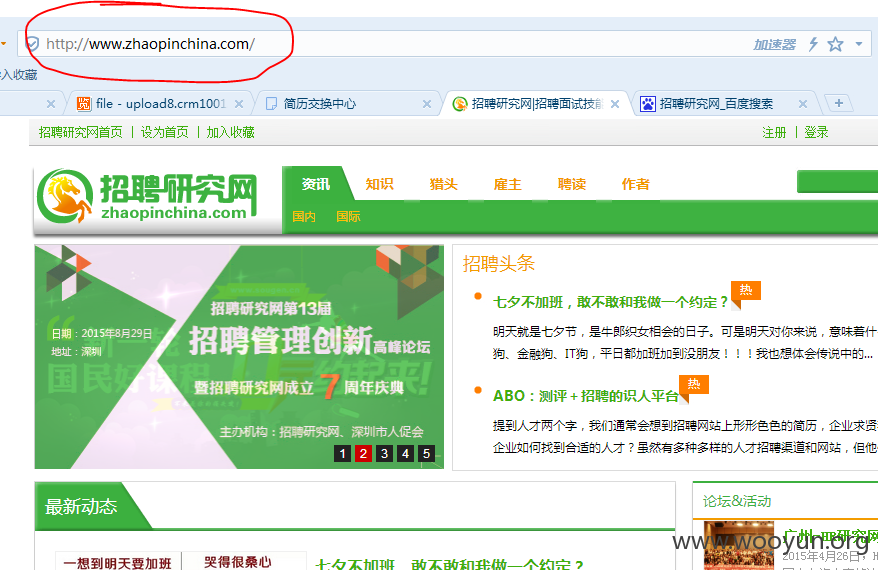The height and width of the screenshot is (570, 878).
Task: Open the address bar dropdown arrow
Action: pos(859,44)
